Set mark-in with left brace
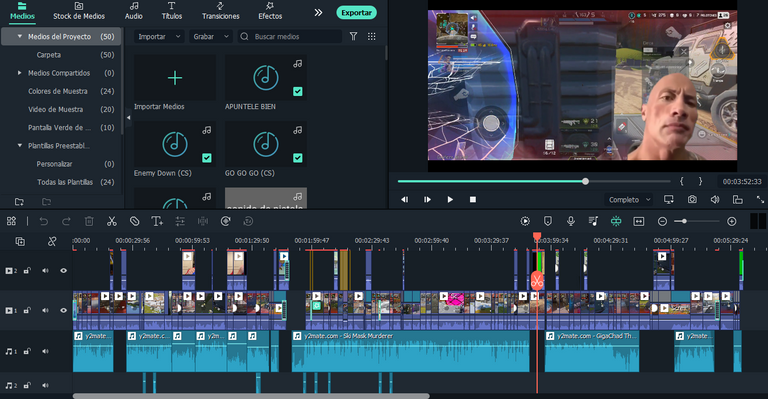768x399 pixels. click(x=682, y=181)
